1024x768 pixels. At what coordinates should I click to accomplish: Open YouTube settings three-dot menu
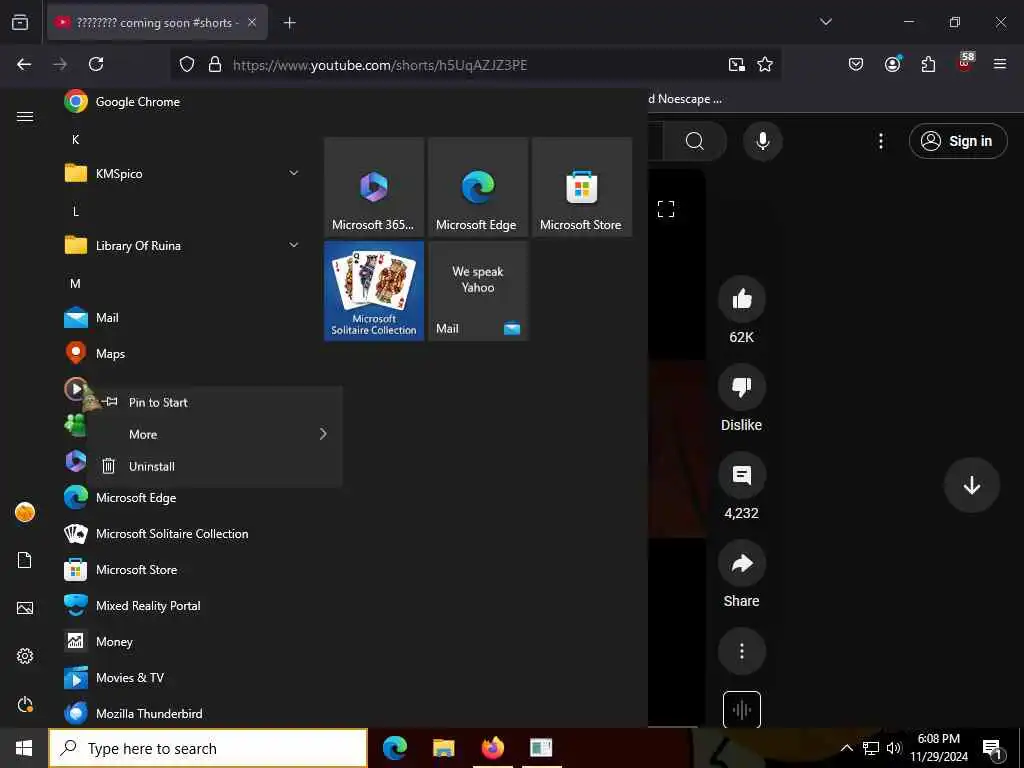[x=881, y=141]
